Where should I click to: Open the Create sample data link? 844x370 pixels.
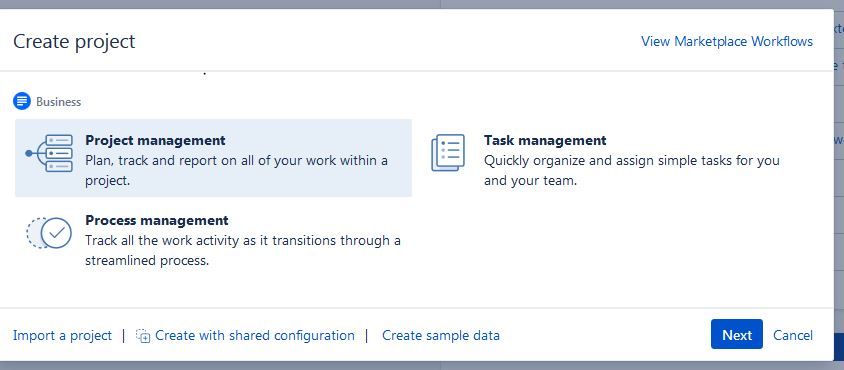tap(441, 336)
